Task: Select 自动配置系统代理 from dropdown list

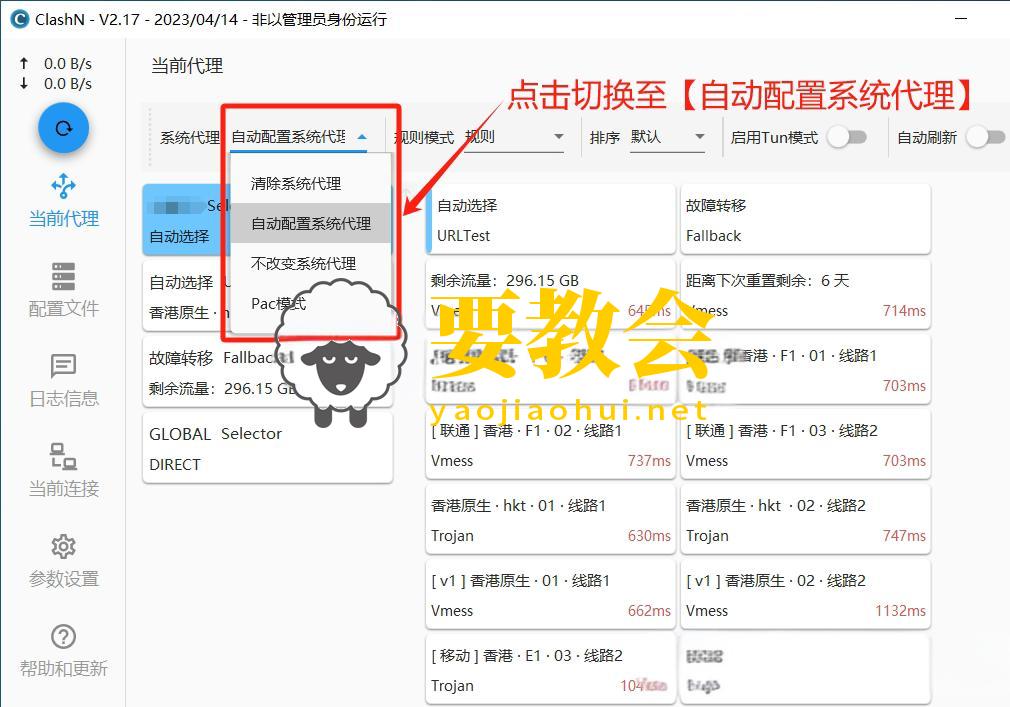Action: (x=310, y=223)
